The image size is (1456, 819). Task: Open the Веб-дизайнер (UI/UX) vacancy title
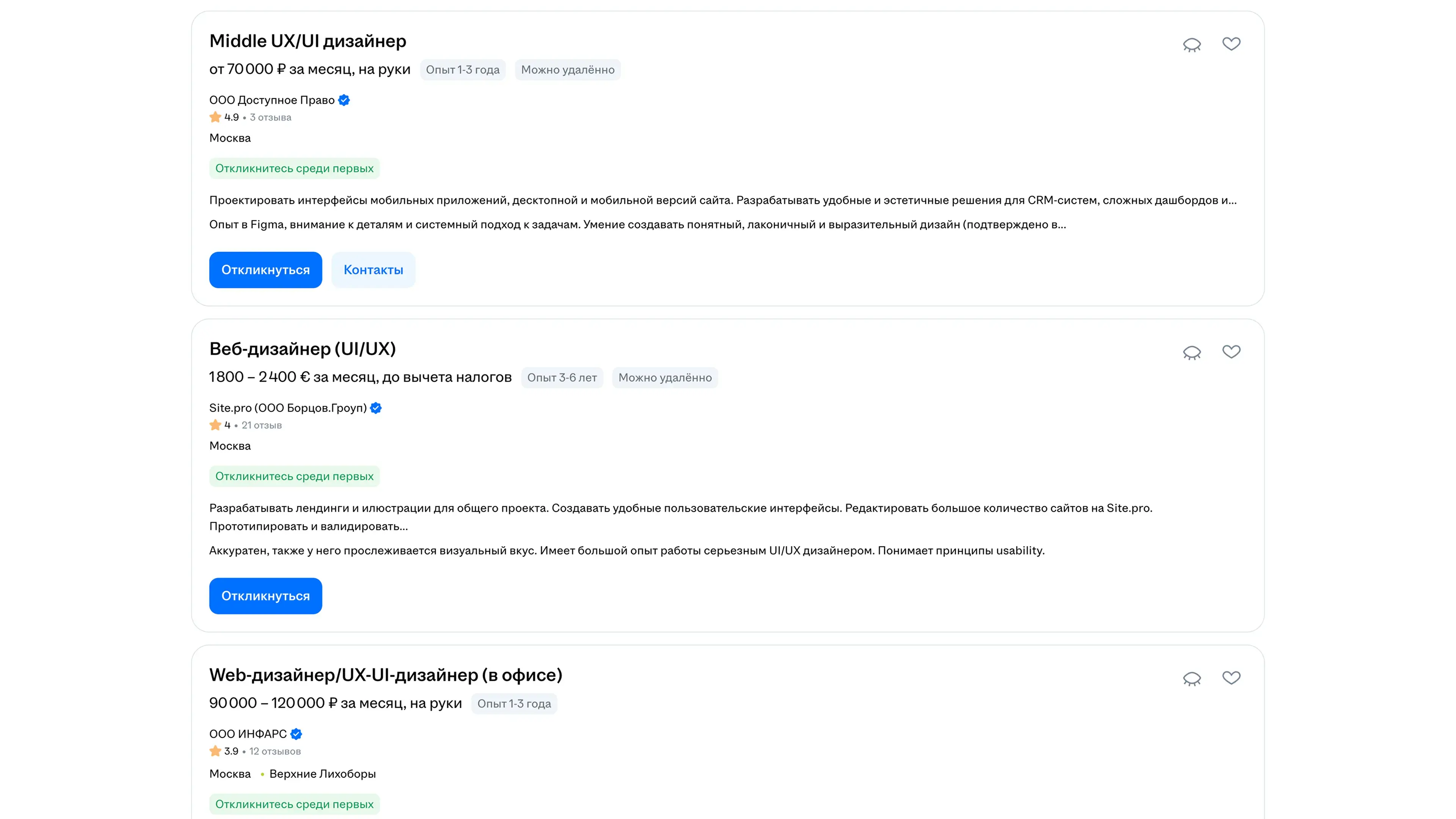click(303, 349)
